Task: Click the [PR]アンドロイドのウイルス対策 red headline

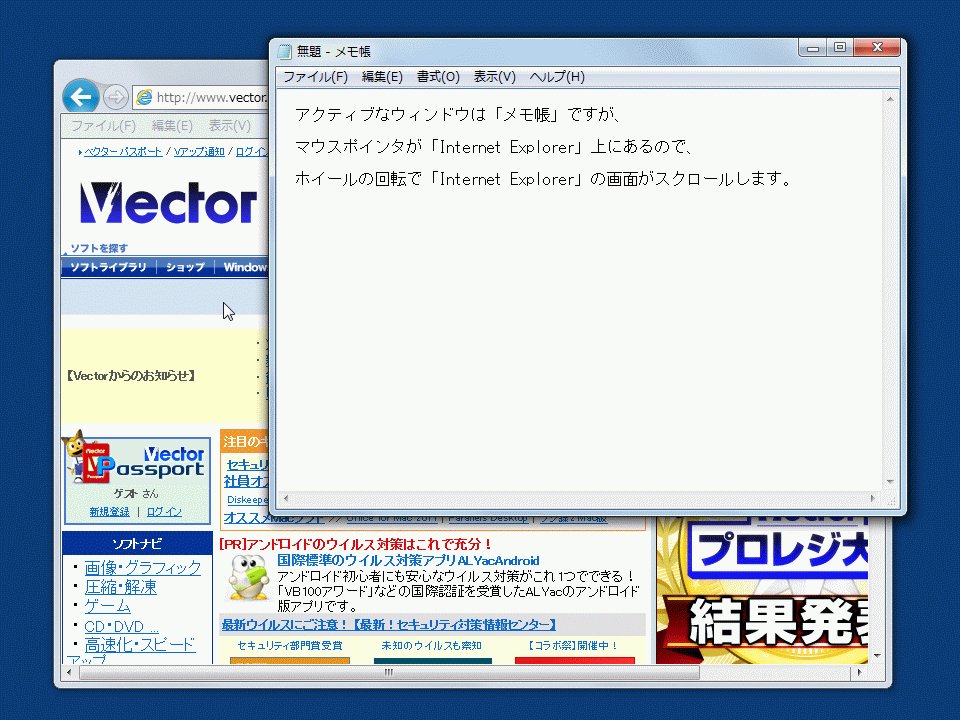Action: (356, 544)
